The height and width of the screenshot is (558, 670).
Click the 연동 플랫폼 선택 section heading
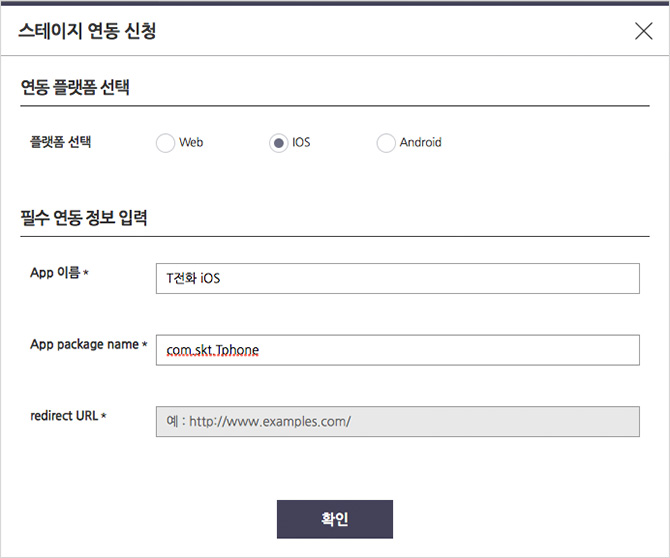75,87
